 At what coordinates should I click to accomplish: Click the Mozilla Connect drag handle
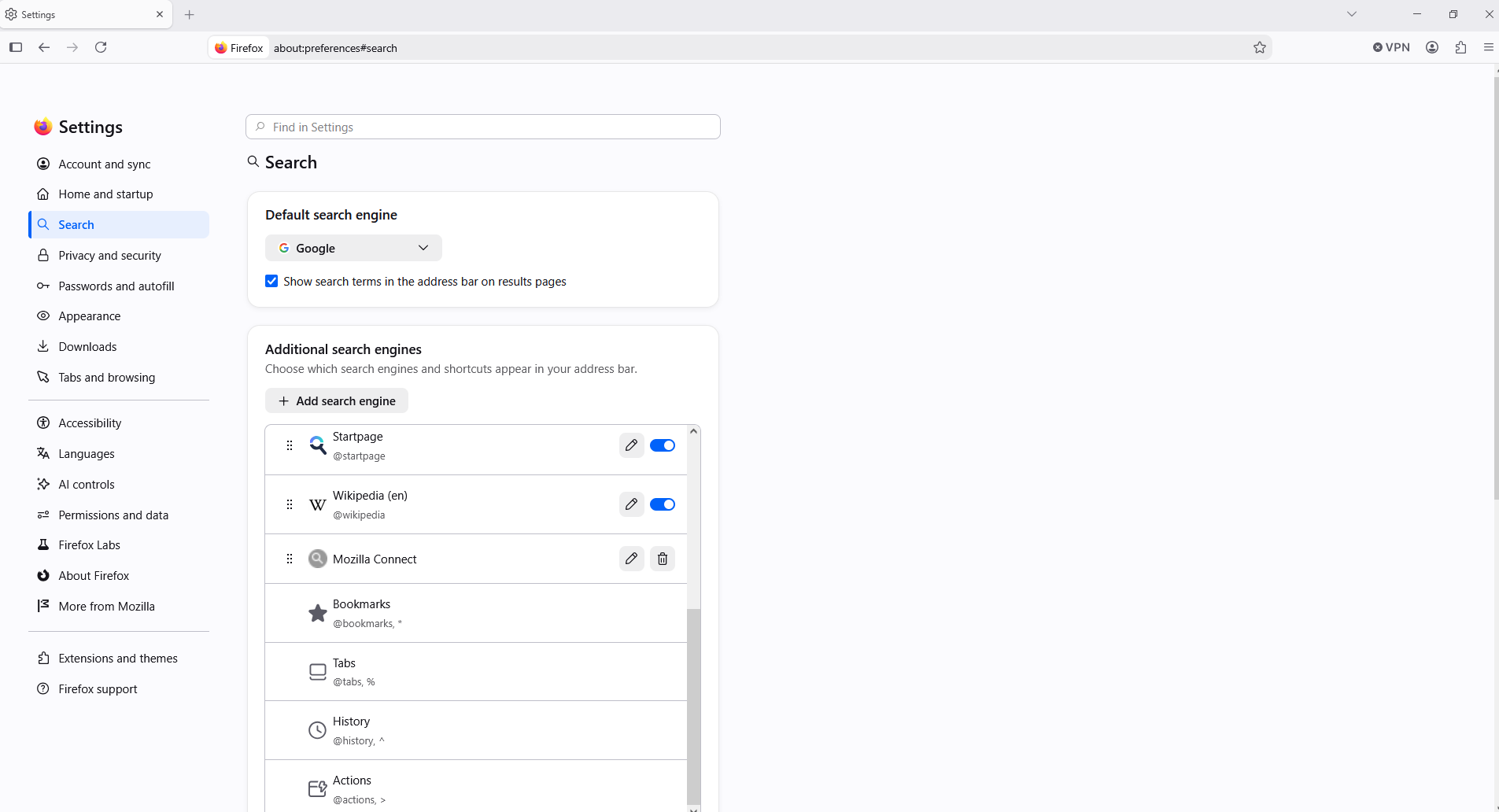(x=290, y=559)
